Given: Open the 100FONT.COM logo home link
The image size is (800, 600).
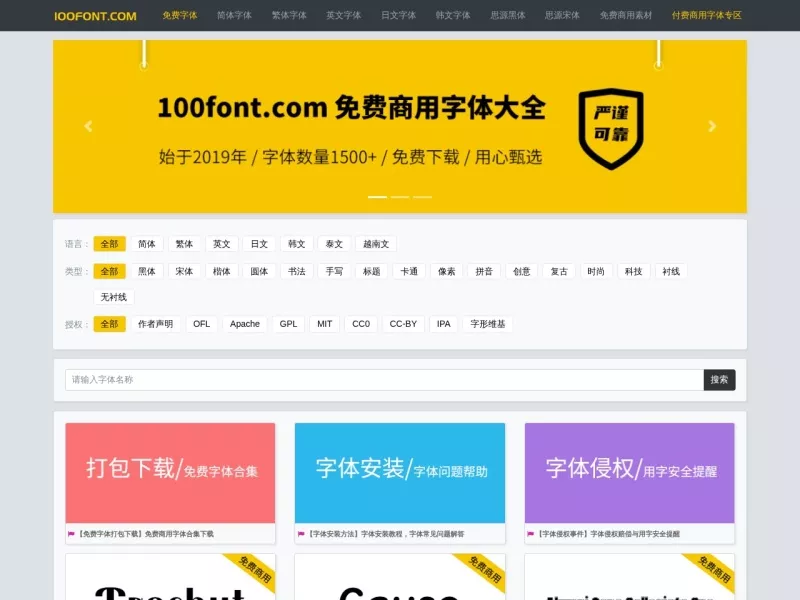Looking at the screenshot, I should tap(95, 16).
